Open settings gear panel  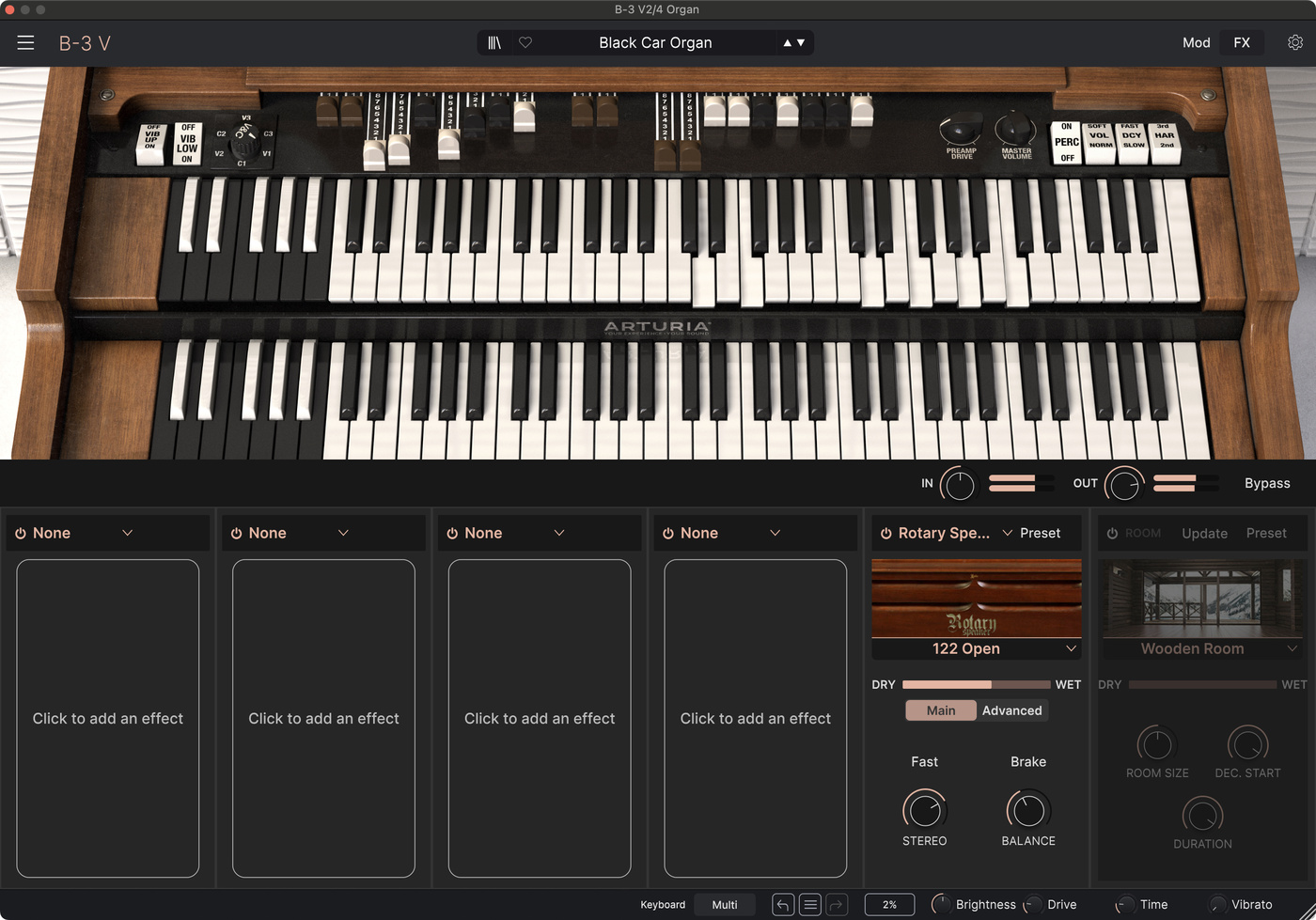pos(1295,42)
